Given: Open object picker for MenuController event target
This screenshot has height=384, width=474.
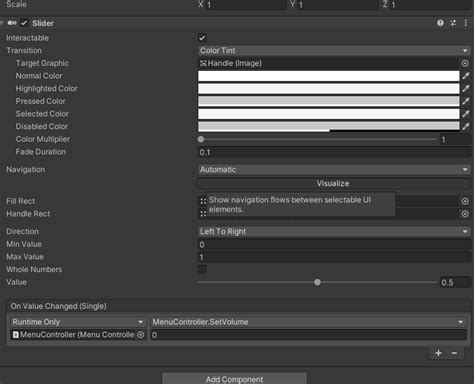Looking at the screenshot, I should click(x=141, y=334).
